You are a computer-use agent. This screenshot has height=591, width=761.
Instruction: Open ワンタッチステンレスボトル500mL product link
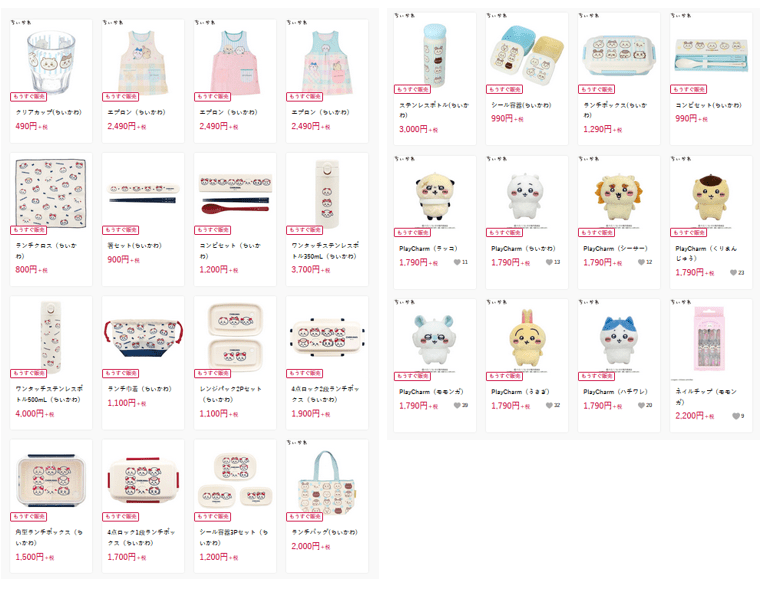tap(49, 394)
